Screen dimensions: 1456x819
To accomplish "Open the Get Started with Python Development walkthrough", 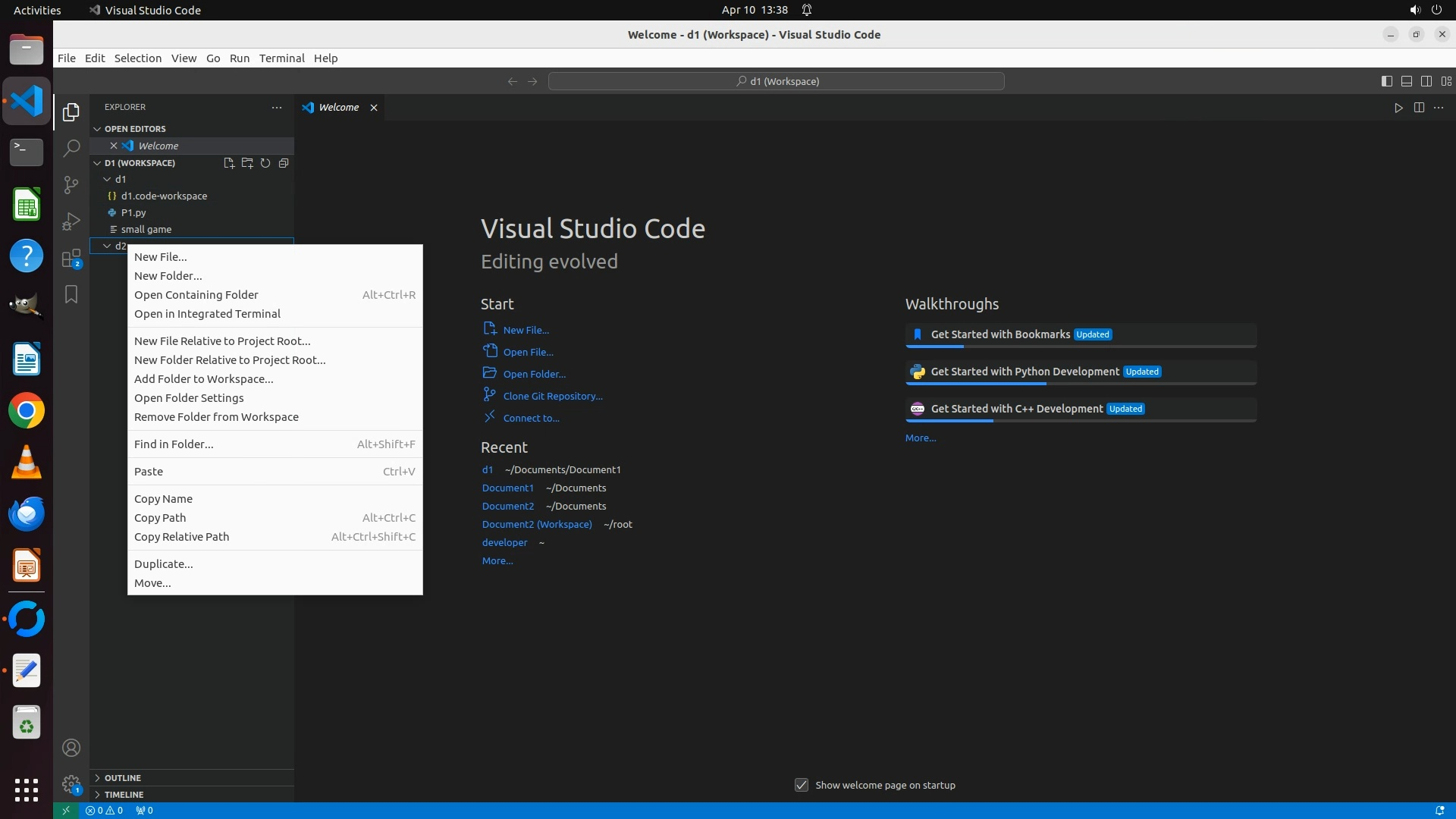I will click(1025, 372).
